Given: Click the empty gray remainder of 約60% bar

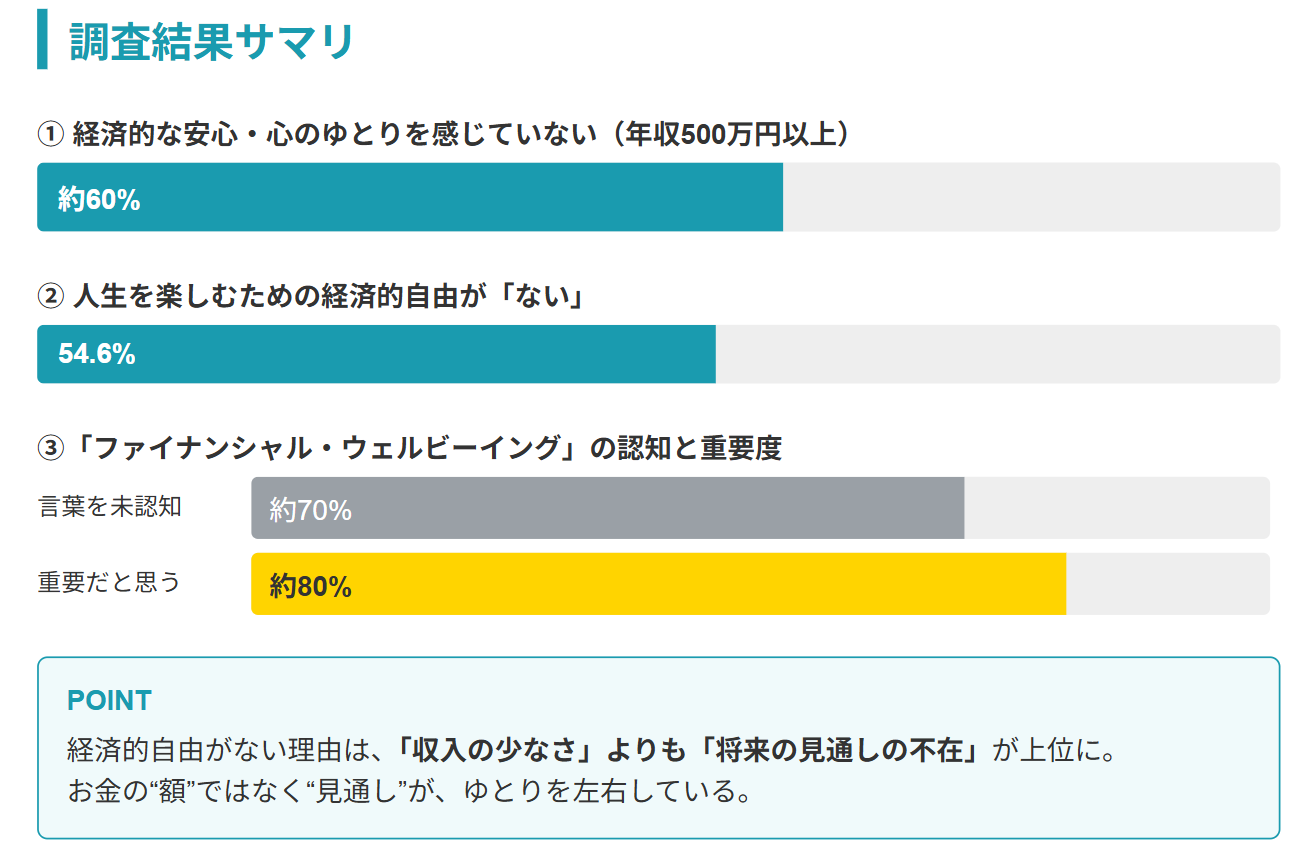Looking at the screenshot, I should coord(1031,197).
